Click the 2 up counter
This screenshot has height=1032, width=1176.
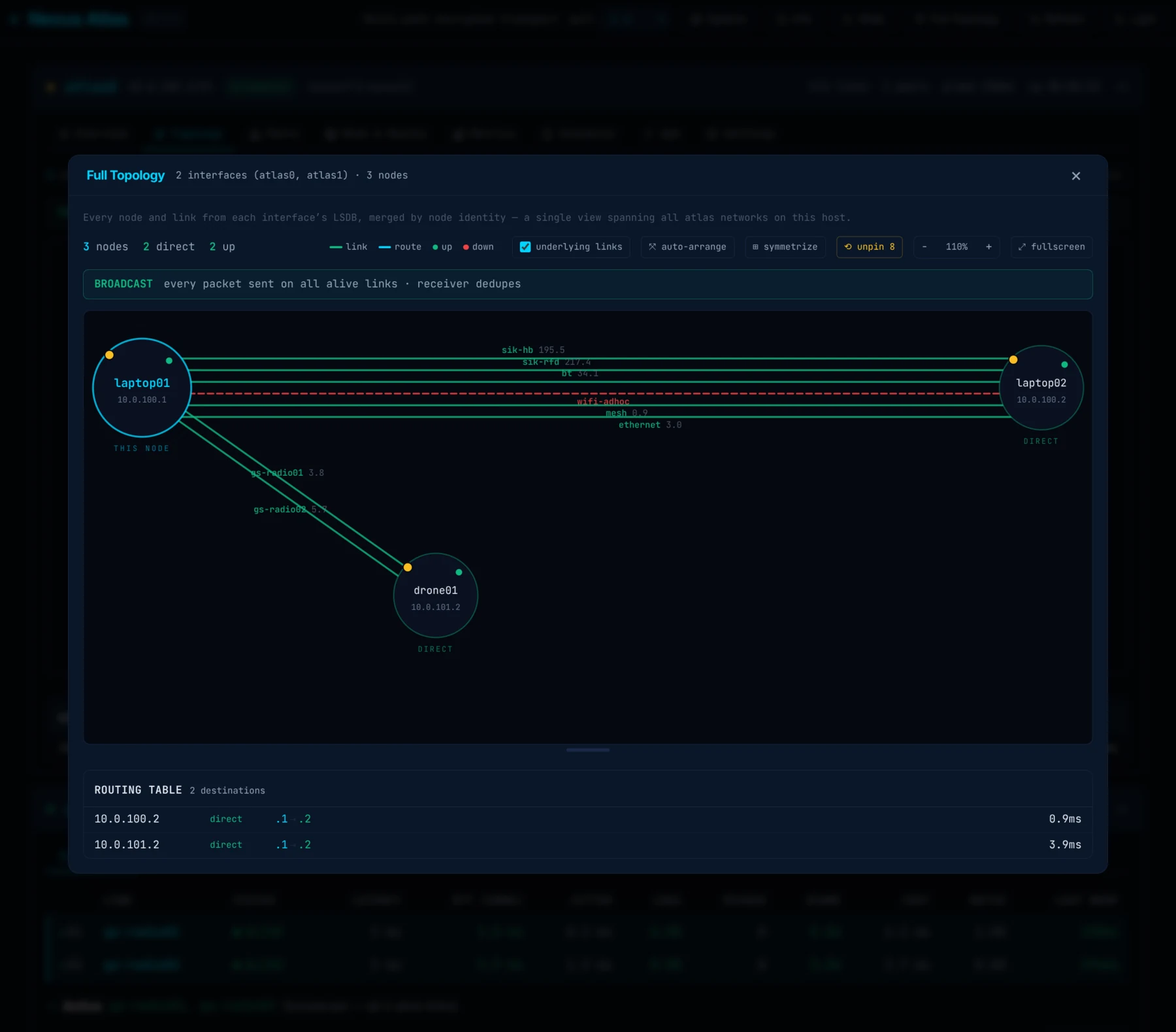pyautogui.click(x=222, y=247)
